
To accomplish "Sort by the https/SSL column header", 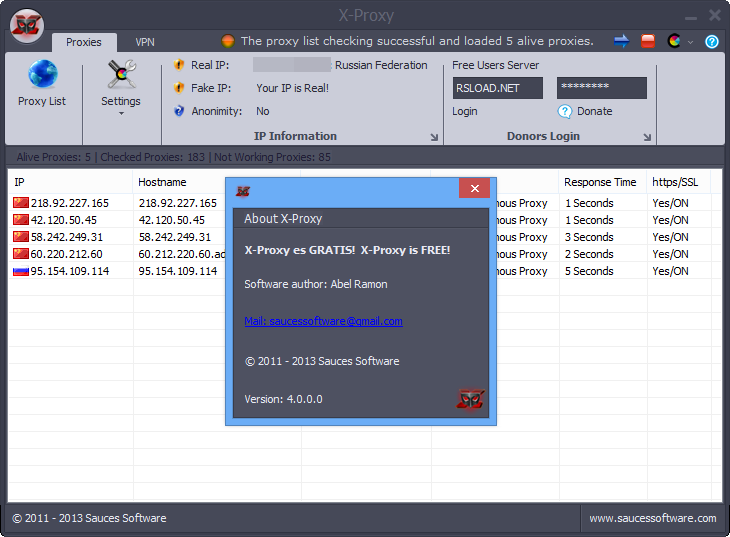I will point(678,182).
